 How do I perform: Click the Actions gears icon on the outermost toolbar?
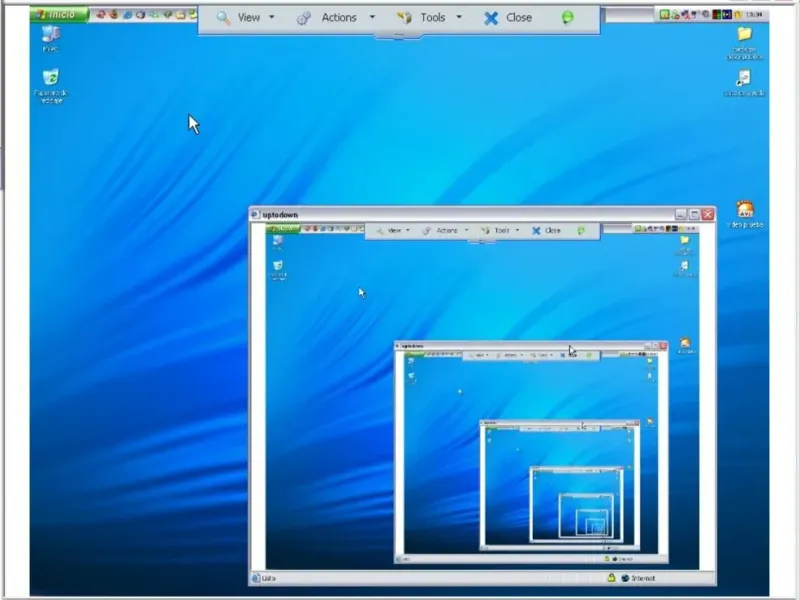tap(304, 18)
